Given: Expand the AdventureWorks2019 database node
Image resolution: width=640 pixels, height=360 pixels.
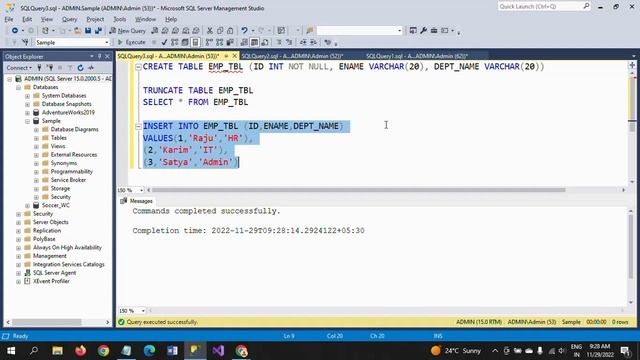Looking at the screenshot, I should pyautogui.click(x=27, y=113).
